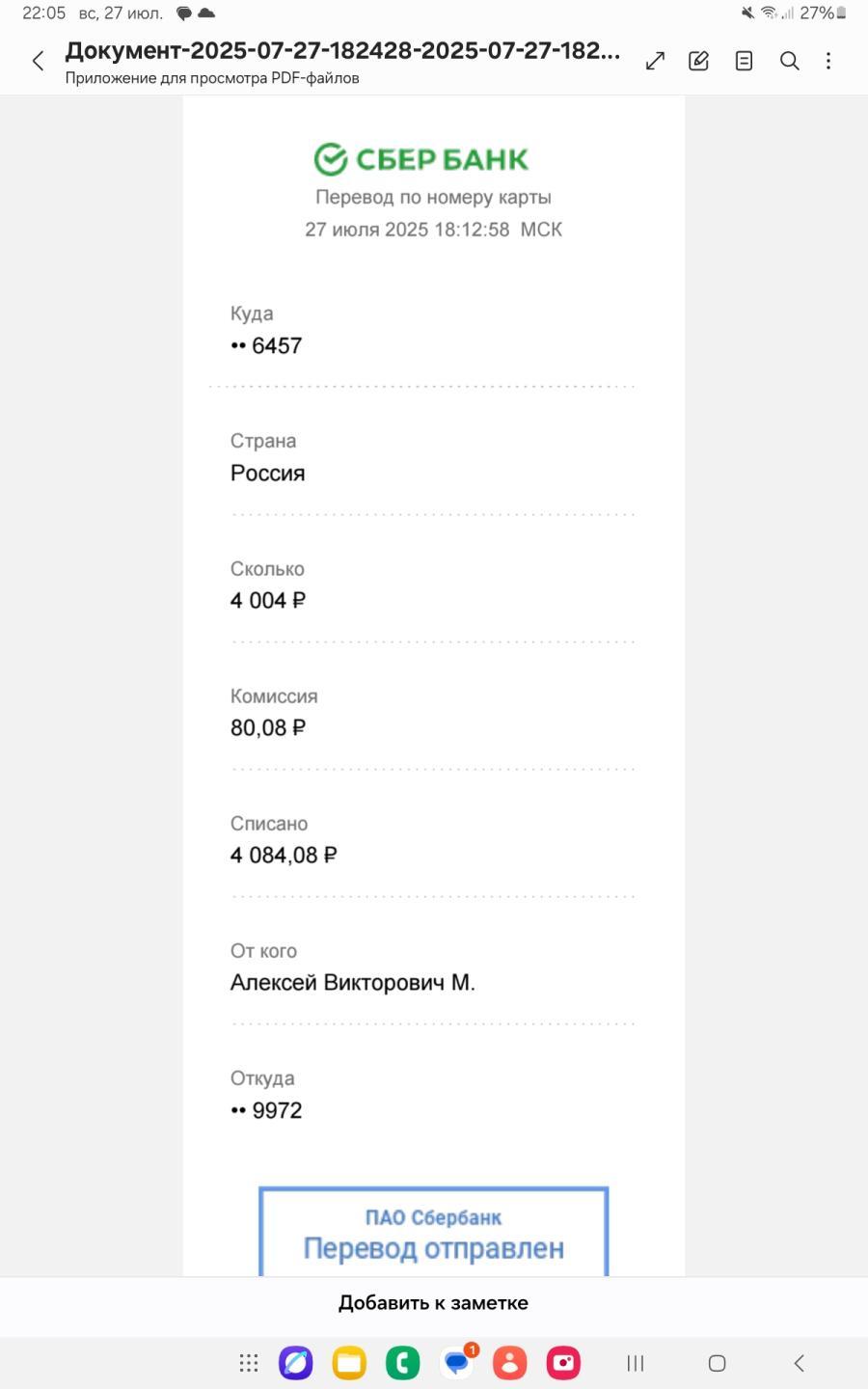Open the three-dot more options menu
The width and height of the screenshot is (868, 1389).
(828, 61)
